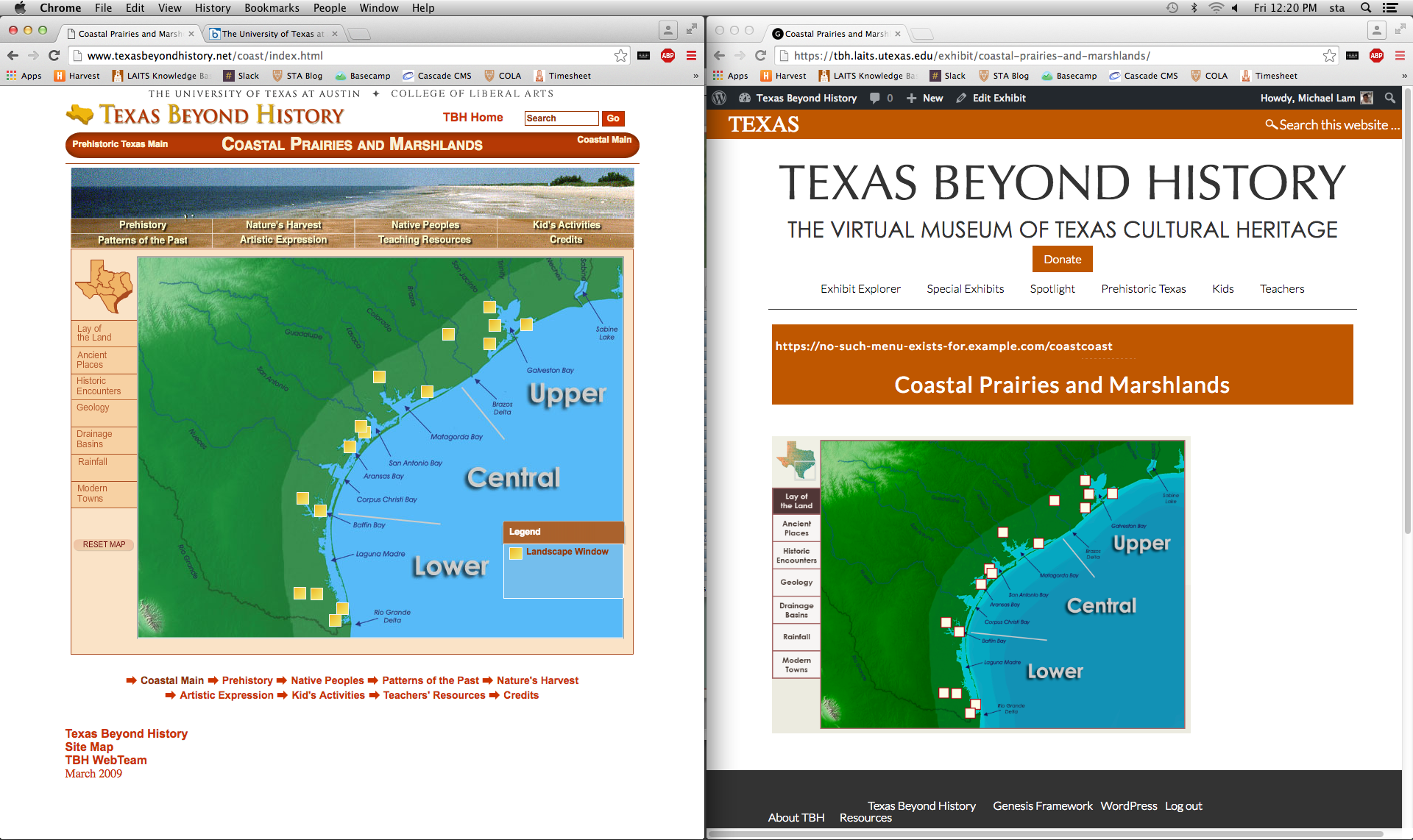
Task: Open the Bluetooth menu bar icon
Action: [1194, 8]
